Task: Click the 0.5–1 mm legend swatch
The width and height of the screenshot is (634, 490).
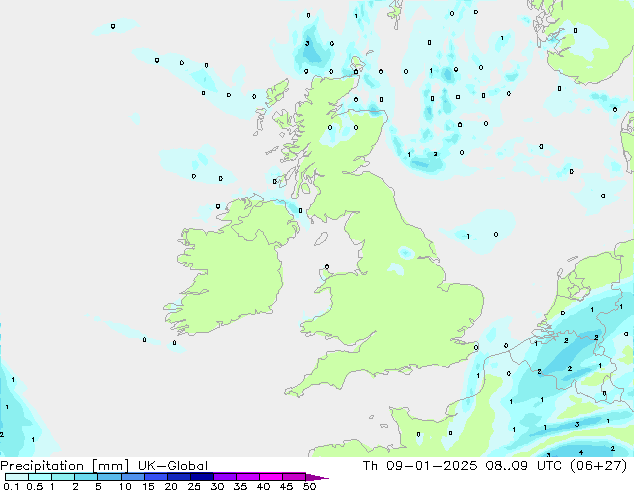Action: click(40, 477)
